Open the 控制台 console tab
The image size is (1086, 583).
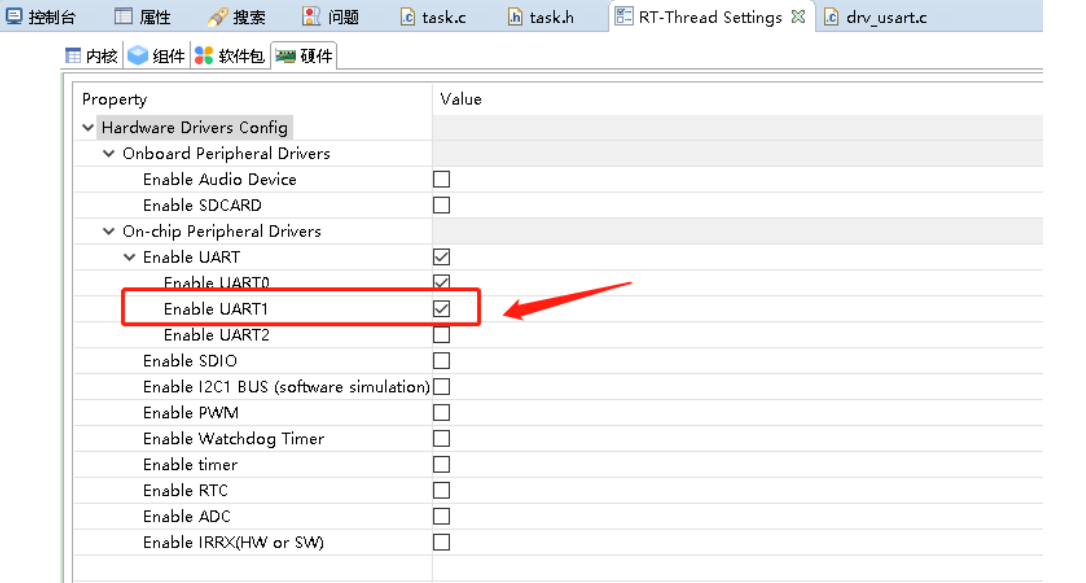click(40, 17)
